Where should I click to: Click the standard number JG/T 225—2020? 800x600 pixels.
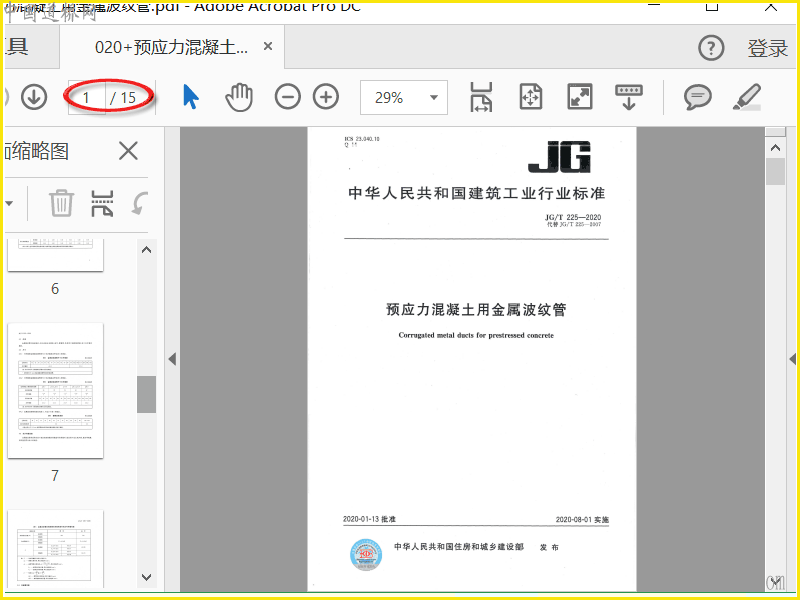click(x=573, y=217)
